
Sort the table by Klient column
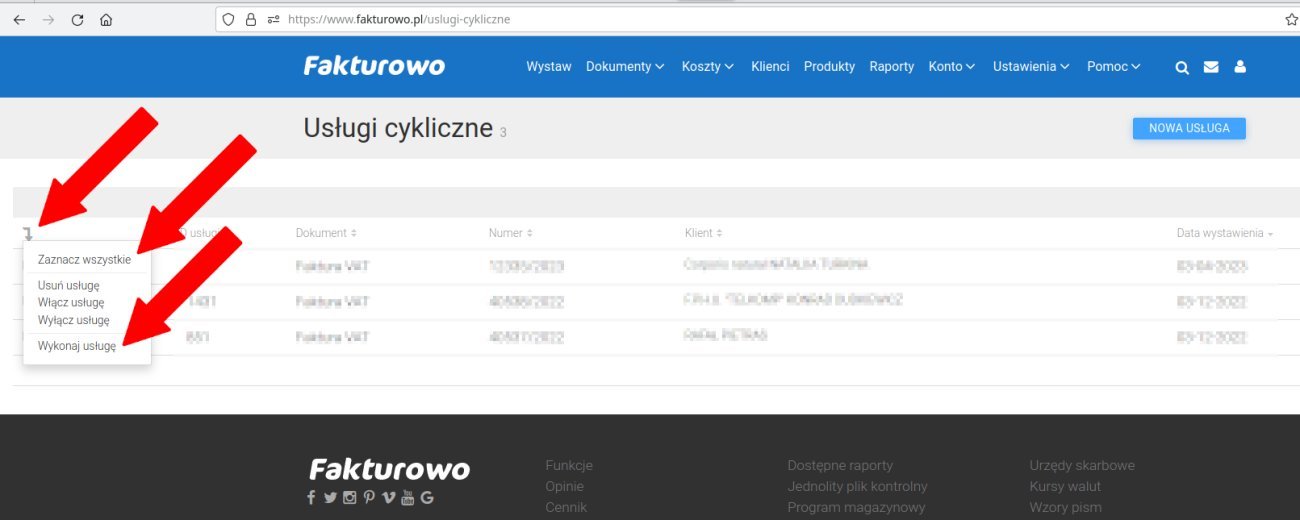(703, 233)
